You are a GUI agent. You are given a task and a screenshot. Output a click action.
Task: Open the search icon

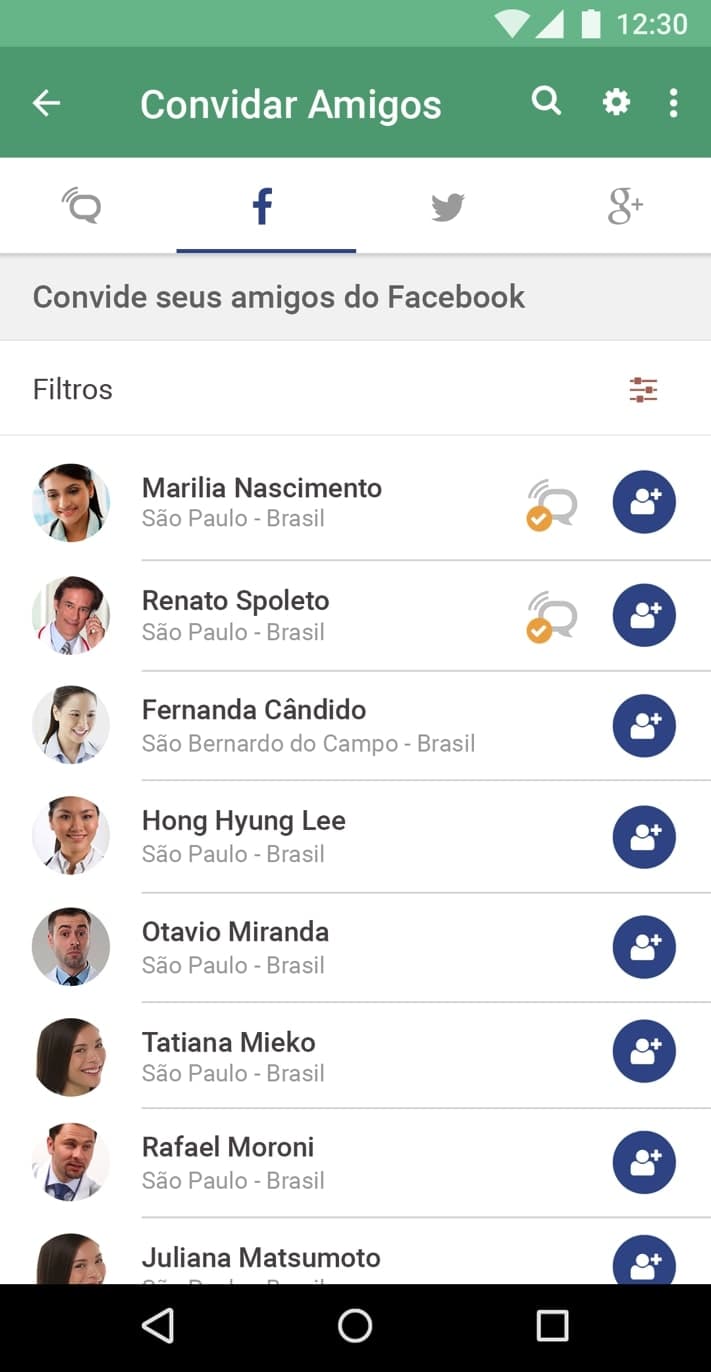click(546, 101)
